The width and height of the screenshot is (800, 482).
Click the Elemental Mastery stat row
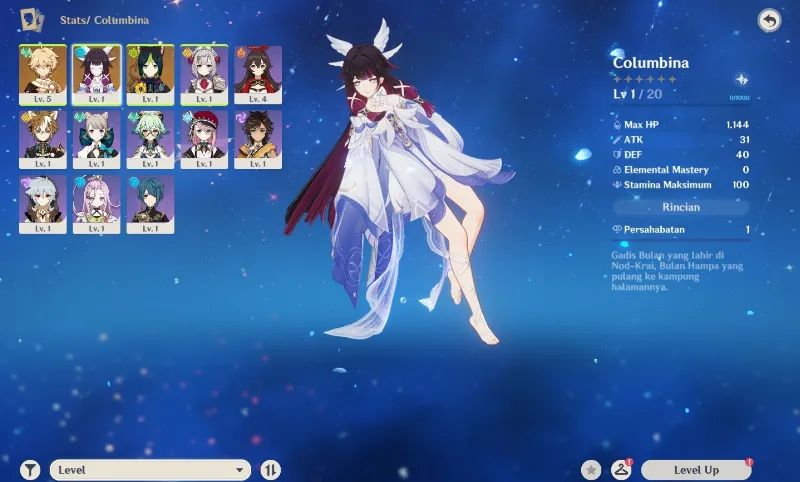point(681,170)
